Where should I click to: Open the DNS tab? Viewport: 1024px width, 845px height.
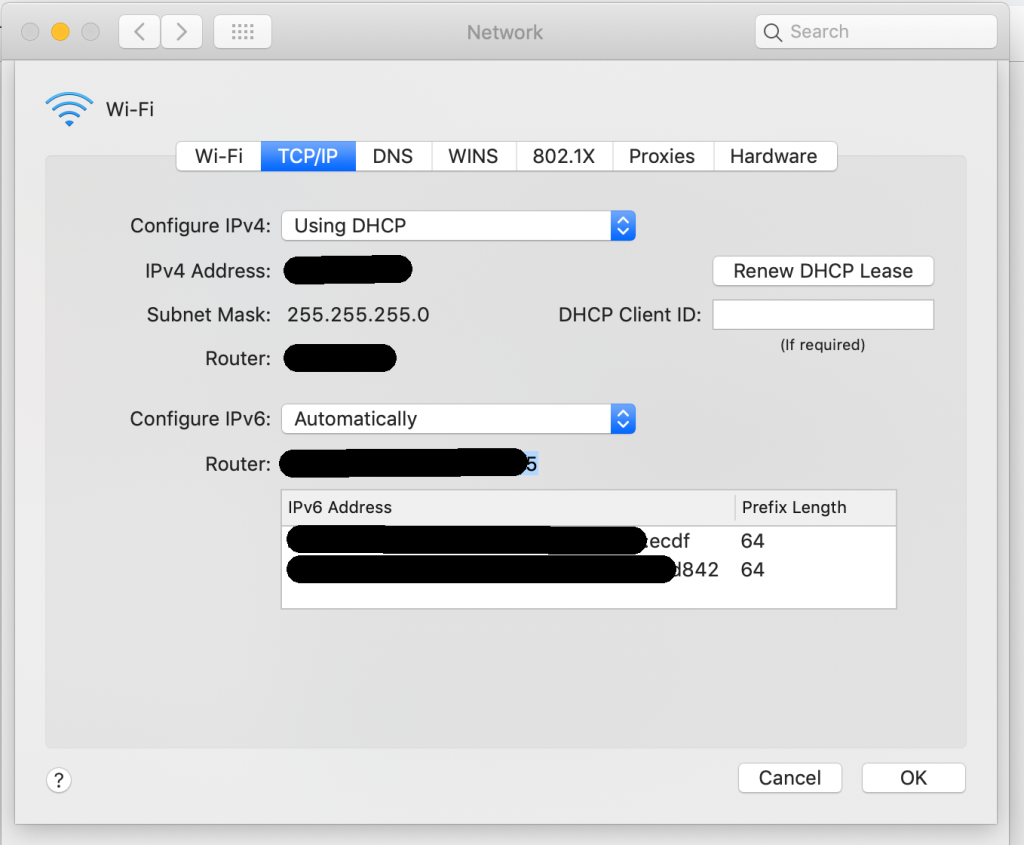[393, 156]
